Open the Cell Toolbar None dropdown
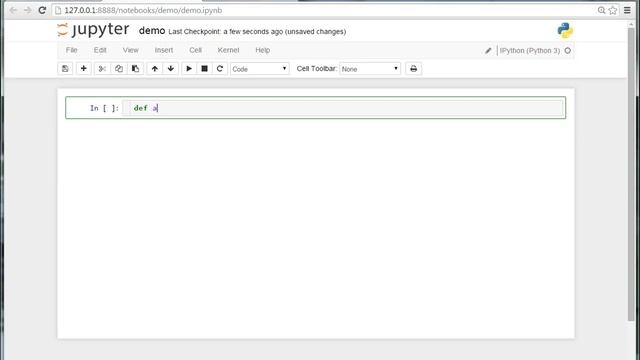The height and width of the screenshot is (360, 640). point(370,69)
